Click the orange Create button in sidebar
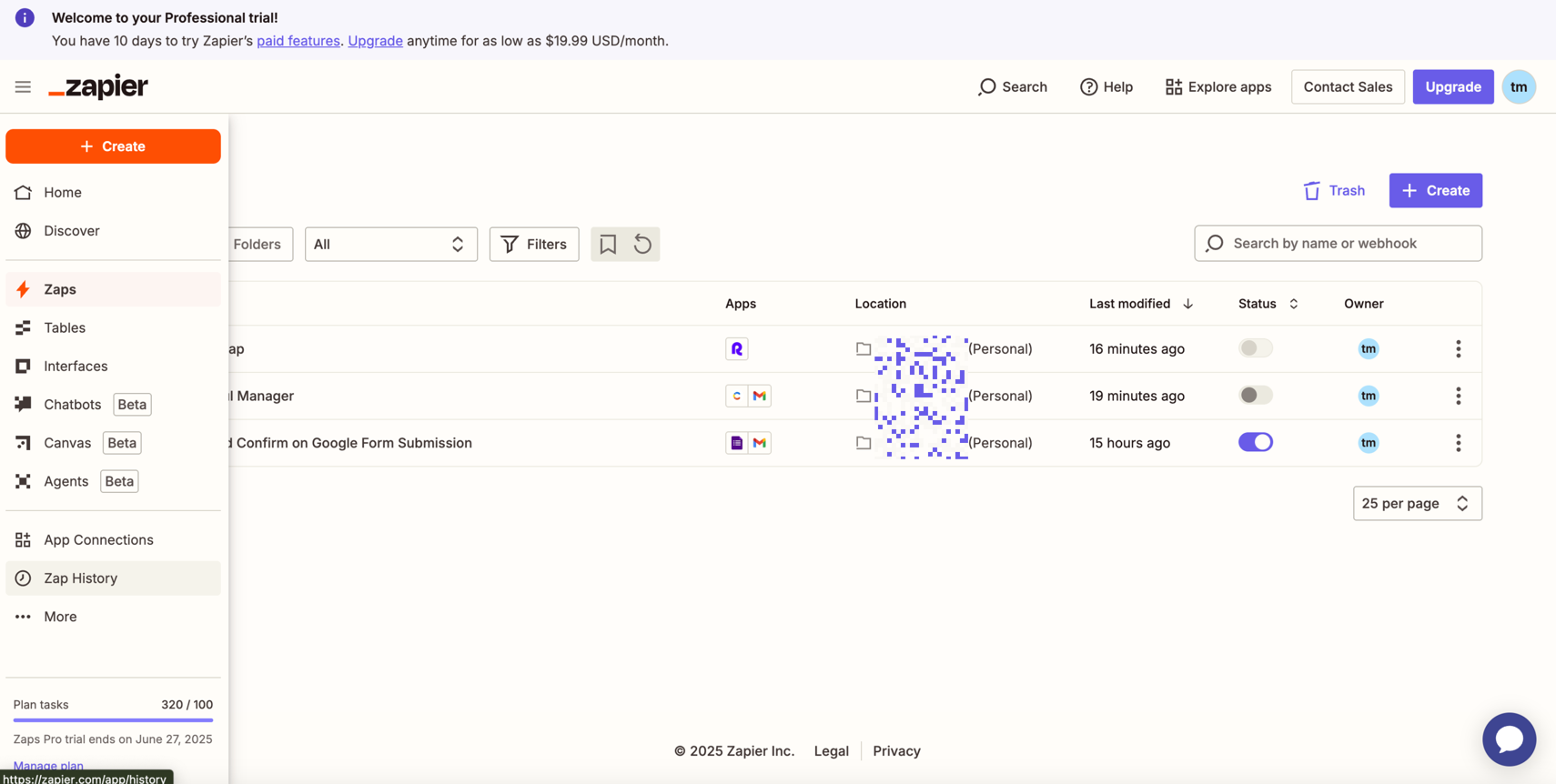The height and width of the screenshot is (784, 1556). click(113, 146)
